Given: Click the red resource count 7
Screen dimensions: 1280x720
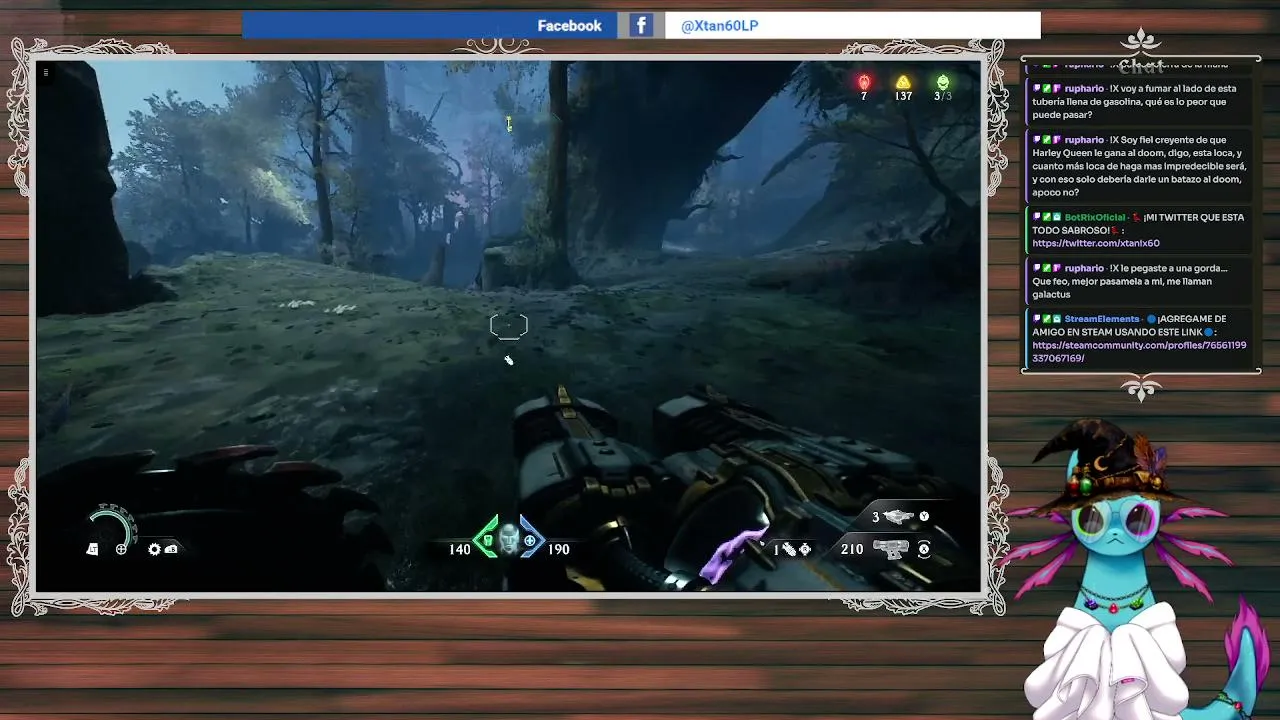Looking at the screenshot, I should 864,97.
